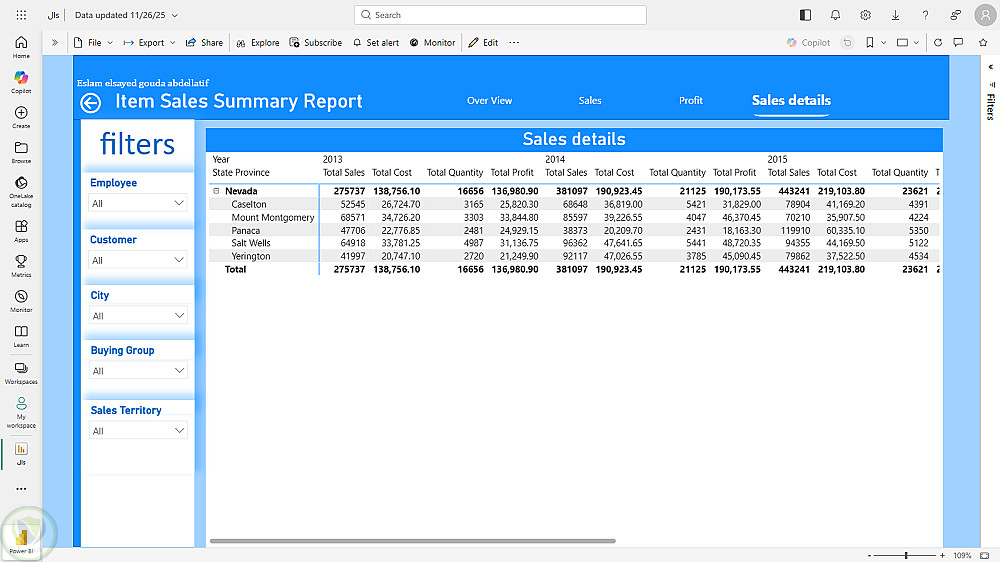
Task: Open the notifications bell icon
Action: 835,15
